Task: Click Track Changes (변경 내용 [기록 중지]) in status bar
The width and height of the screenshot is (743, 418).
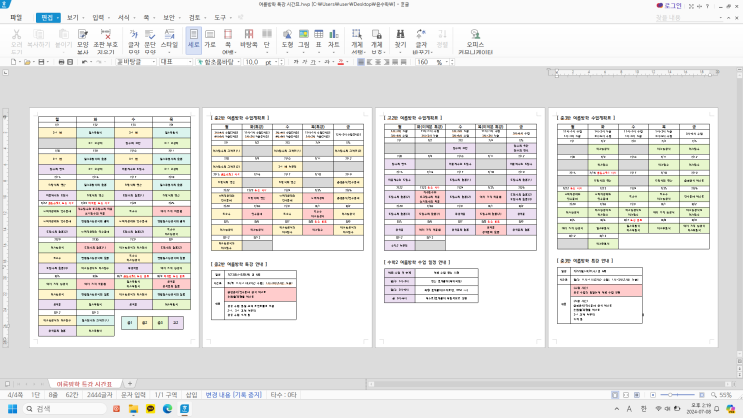Action: tap(234, 395)
